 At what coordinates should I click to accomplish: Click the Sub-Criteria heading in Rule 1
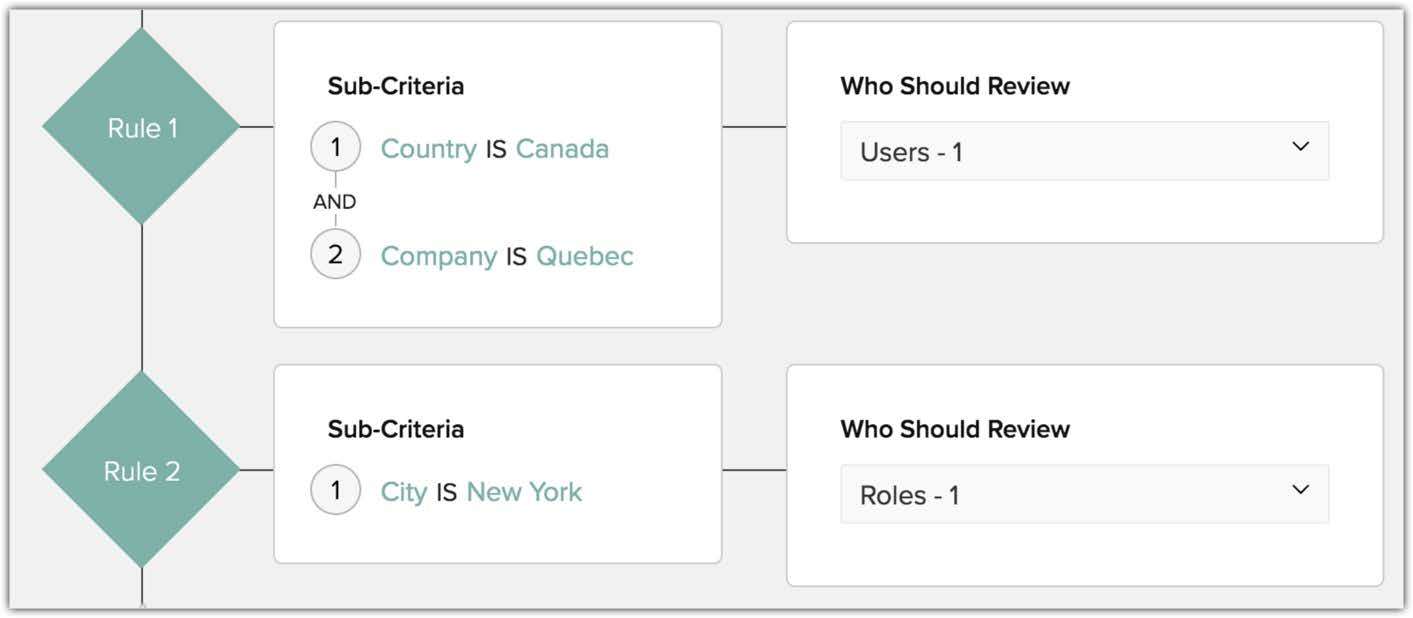tap(396, 86)
